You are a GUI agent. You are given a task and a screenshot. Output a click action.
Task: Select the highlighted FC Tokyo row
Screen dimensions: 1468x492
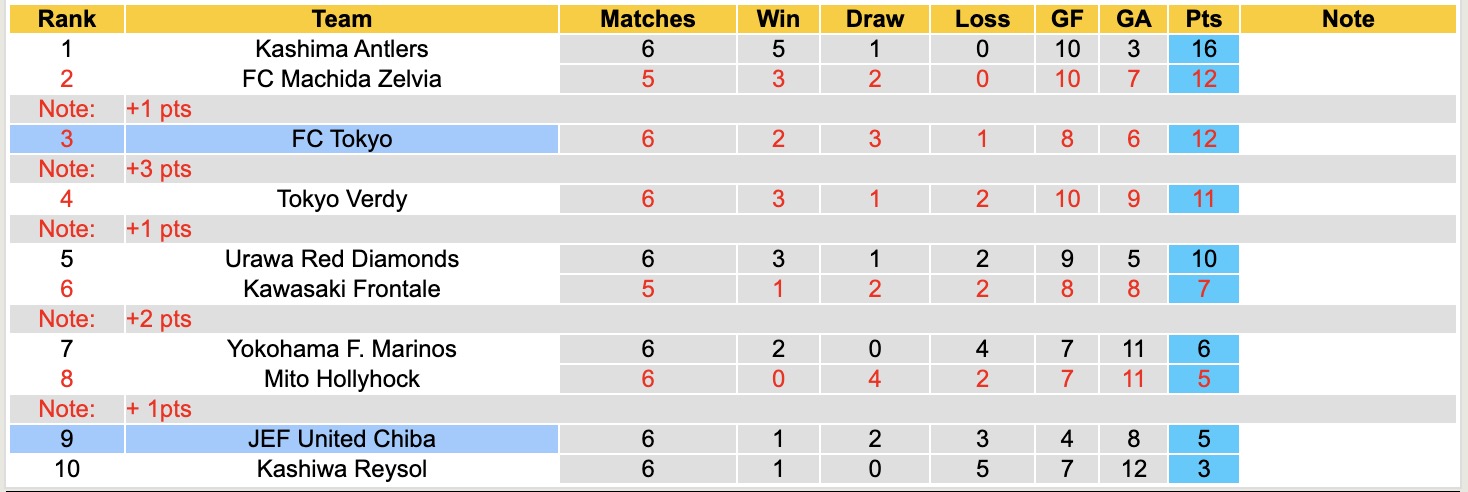[x=341, y=139]
